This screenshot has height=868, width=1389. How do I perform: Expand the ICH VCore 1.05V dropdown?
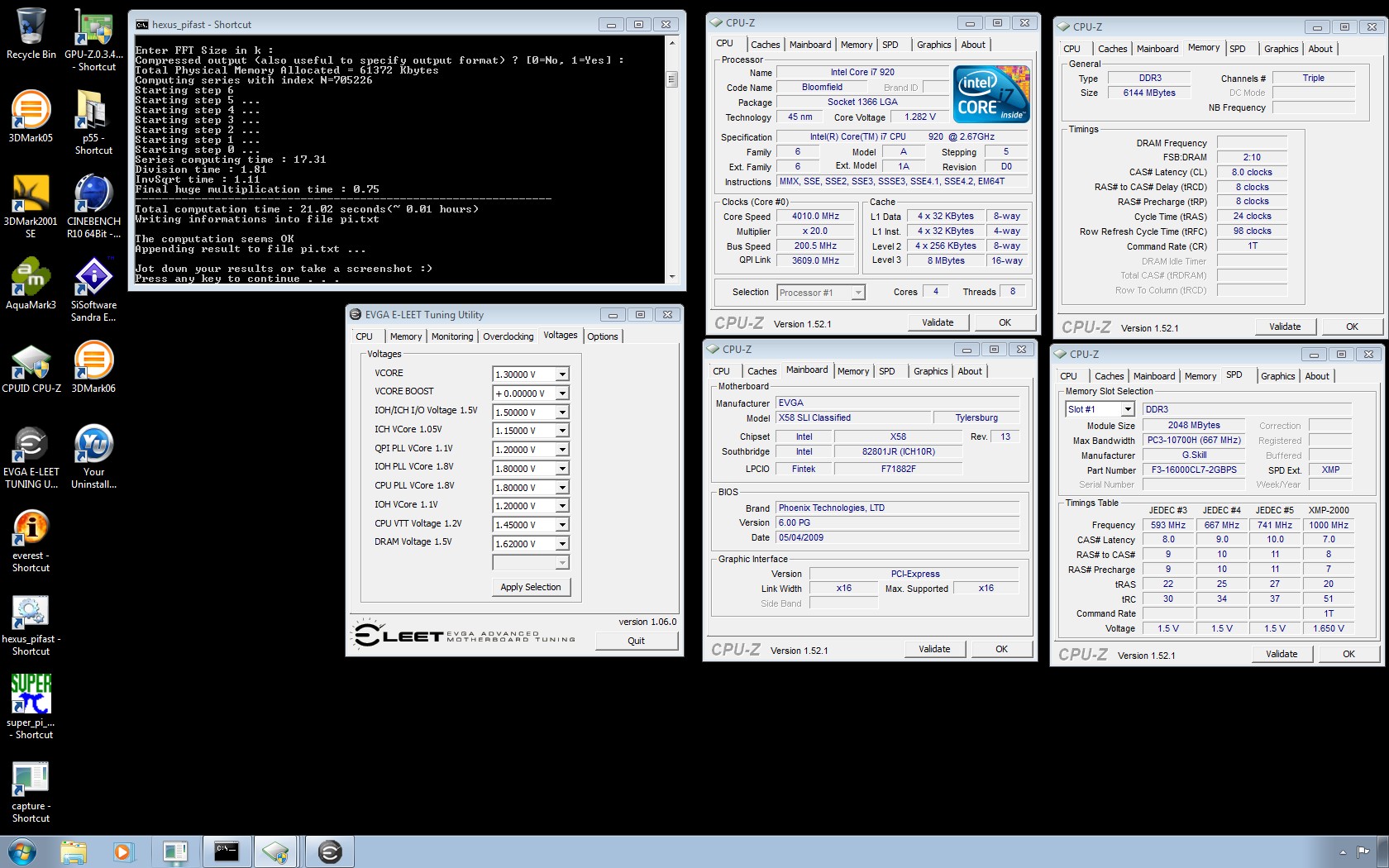[x=562, y=431]
